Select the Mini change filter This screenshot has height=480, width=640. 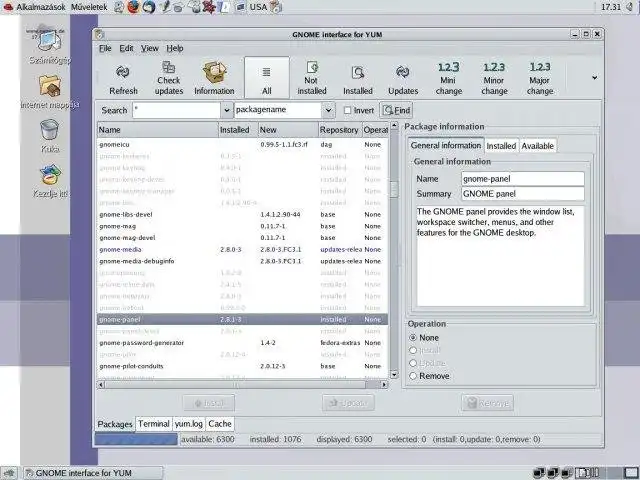(448, 78)
